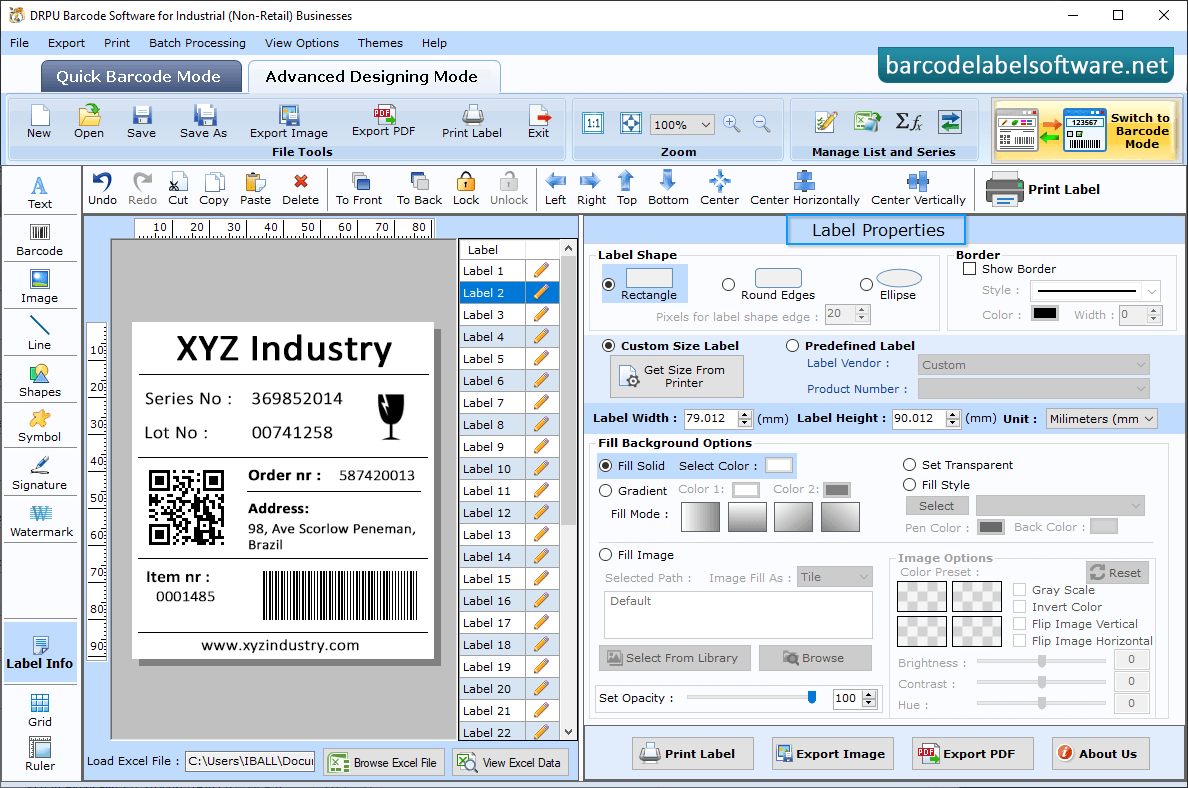Click Get Size From Printer button
Image resolution: width=1188 pixels, height=788 pixels.
click(677, 377)
